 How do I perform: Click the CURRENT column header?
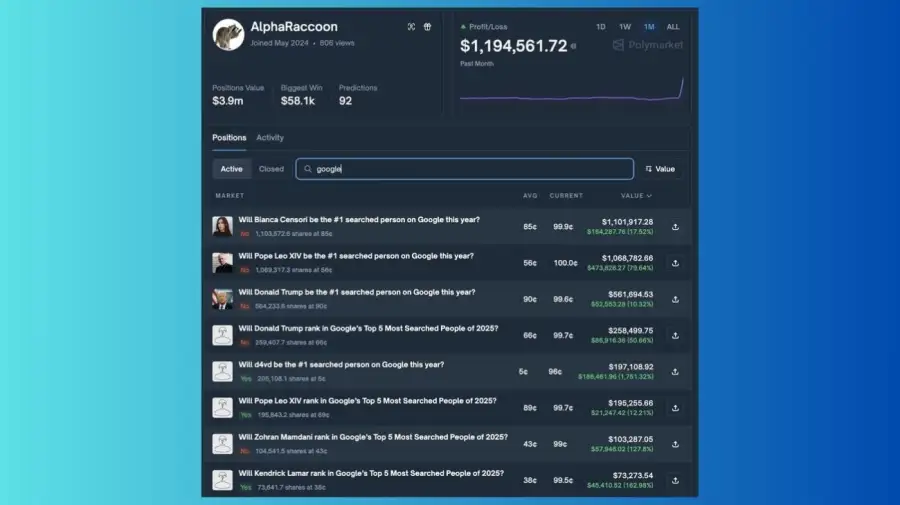click(566, 196)
